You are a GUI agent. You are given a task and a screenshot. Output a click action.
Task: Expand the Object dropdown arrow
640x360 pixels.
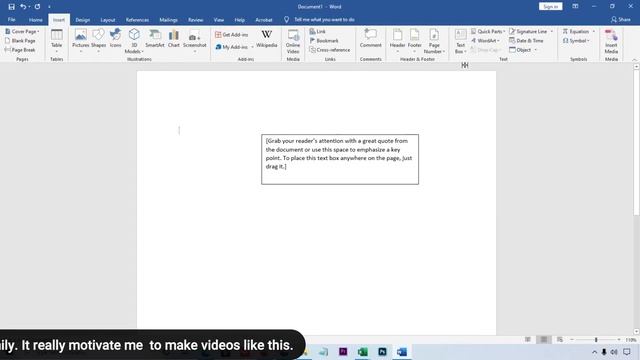coord(536,50)
